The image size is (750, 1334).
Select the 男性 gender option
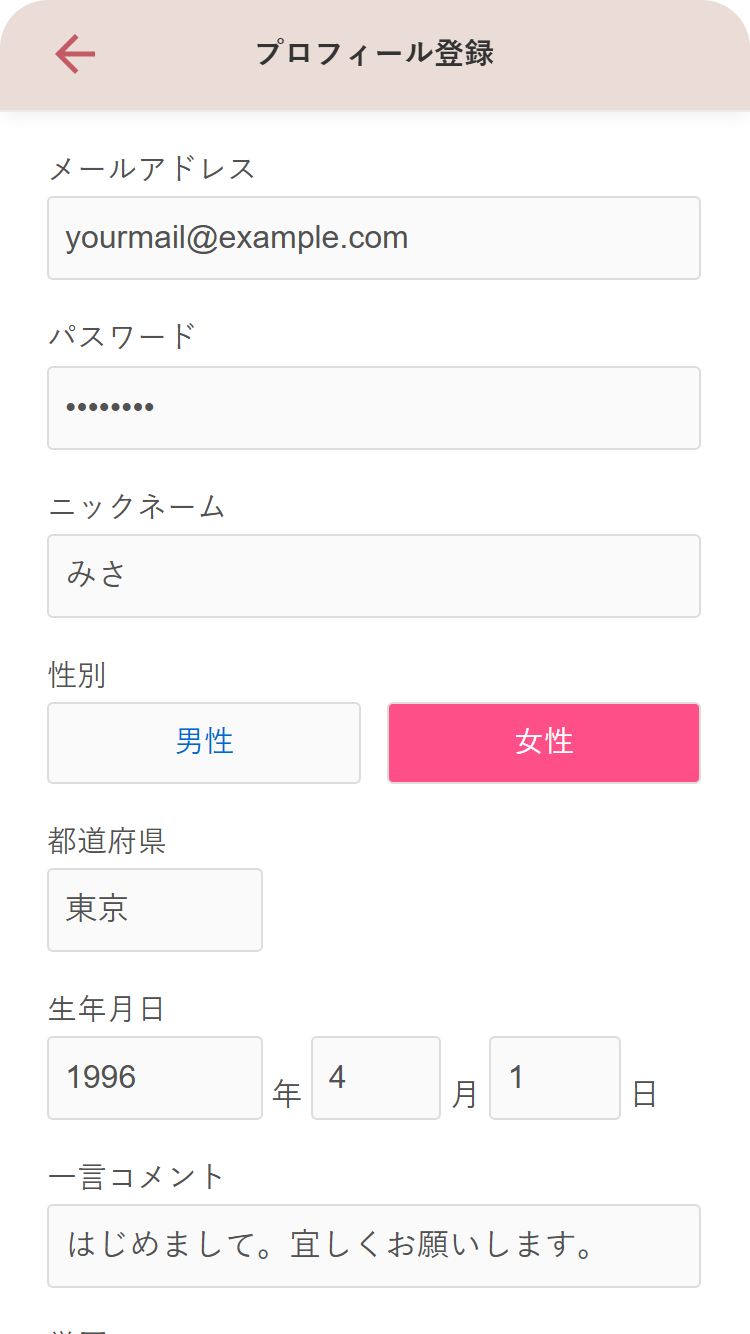pos(204,743)
